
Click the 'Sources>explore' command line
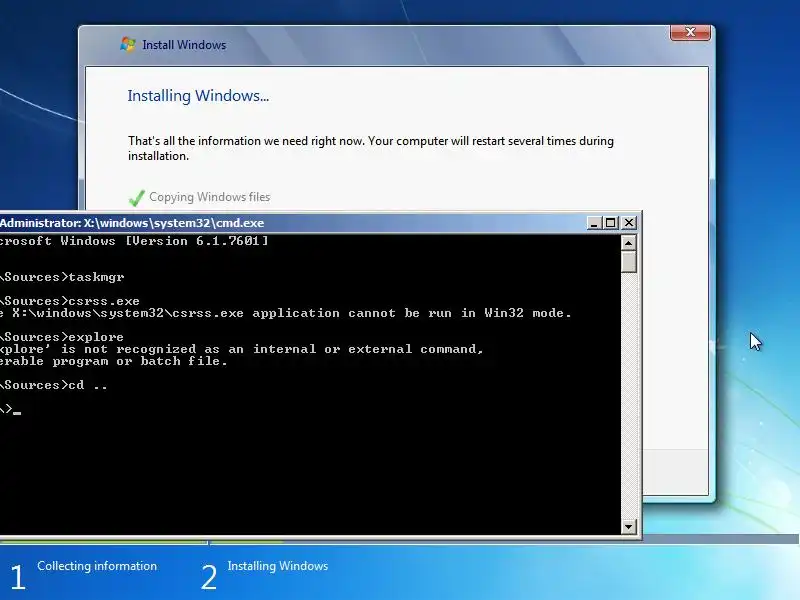coord(62,337)
